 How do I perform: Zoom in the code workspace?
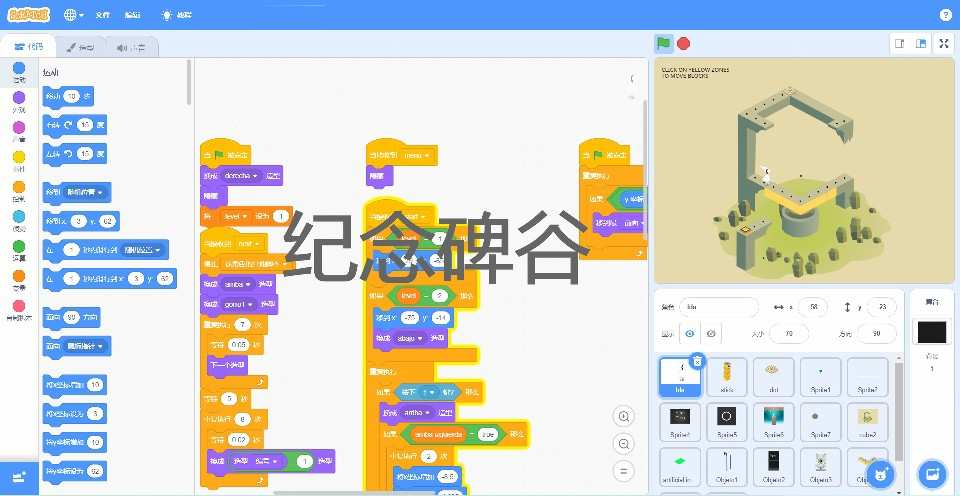coord(623,416)
